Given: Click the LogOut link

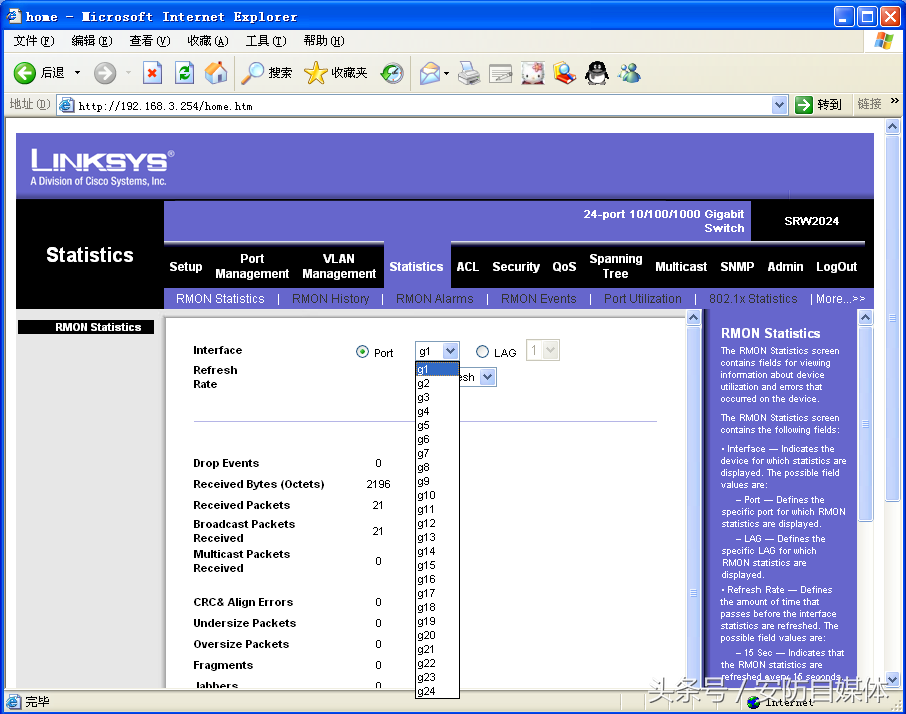Looking at the screenshot, I should click(836, 267).
